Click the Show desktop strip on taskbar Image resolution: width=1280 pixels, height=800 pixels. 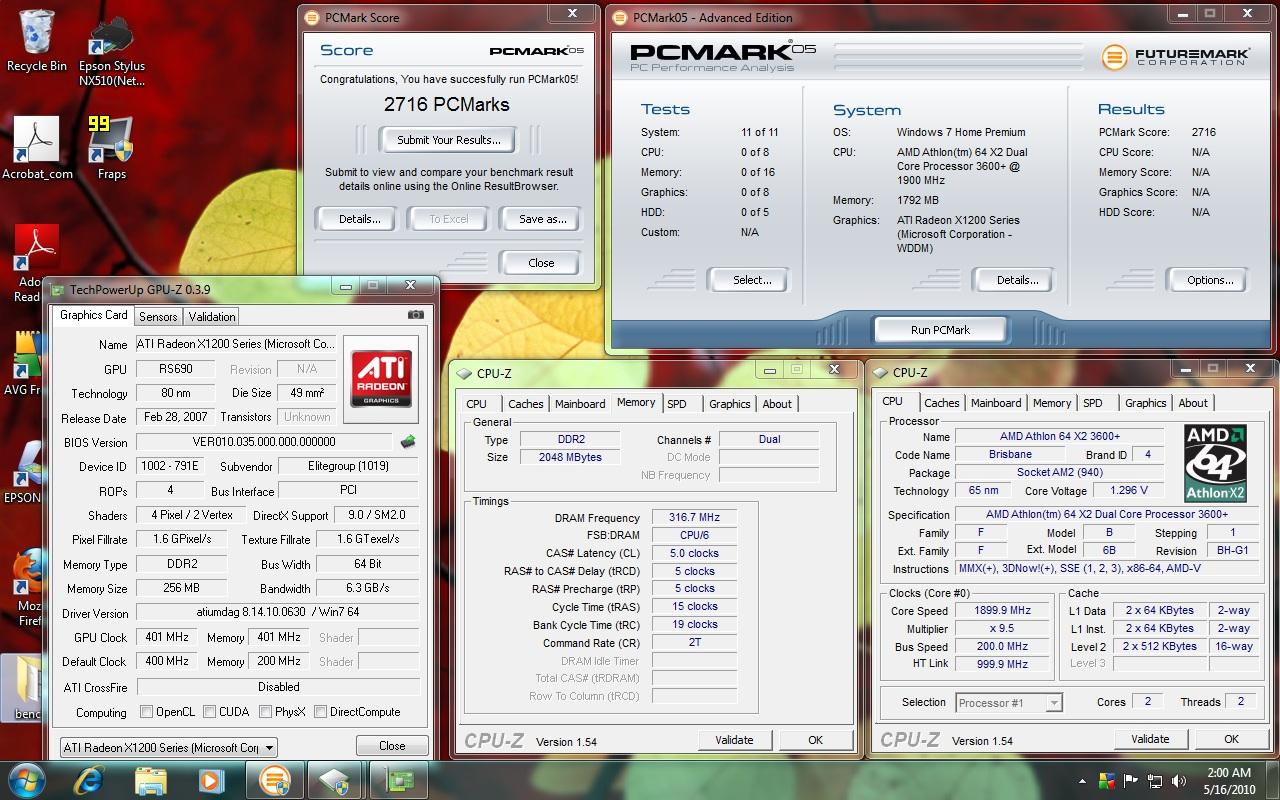tap(1273, 780)
